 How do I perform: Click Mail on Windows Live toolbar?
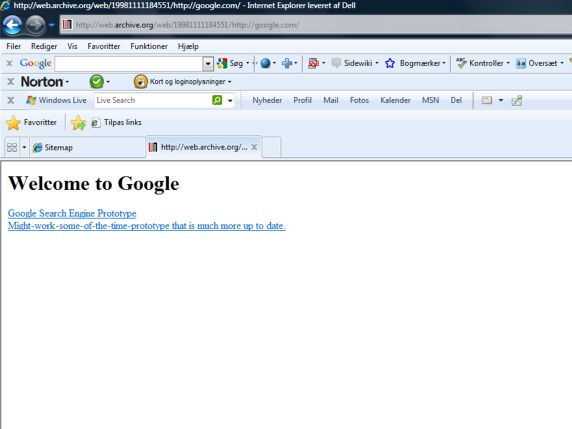(331, 100)
